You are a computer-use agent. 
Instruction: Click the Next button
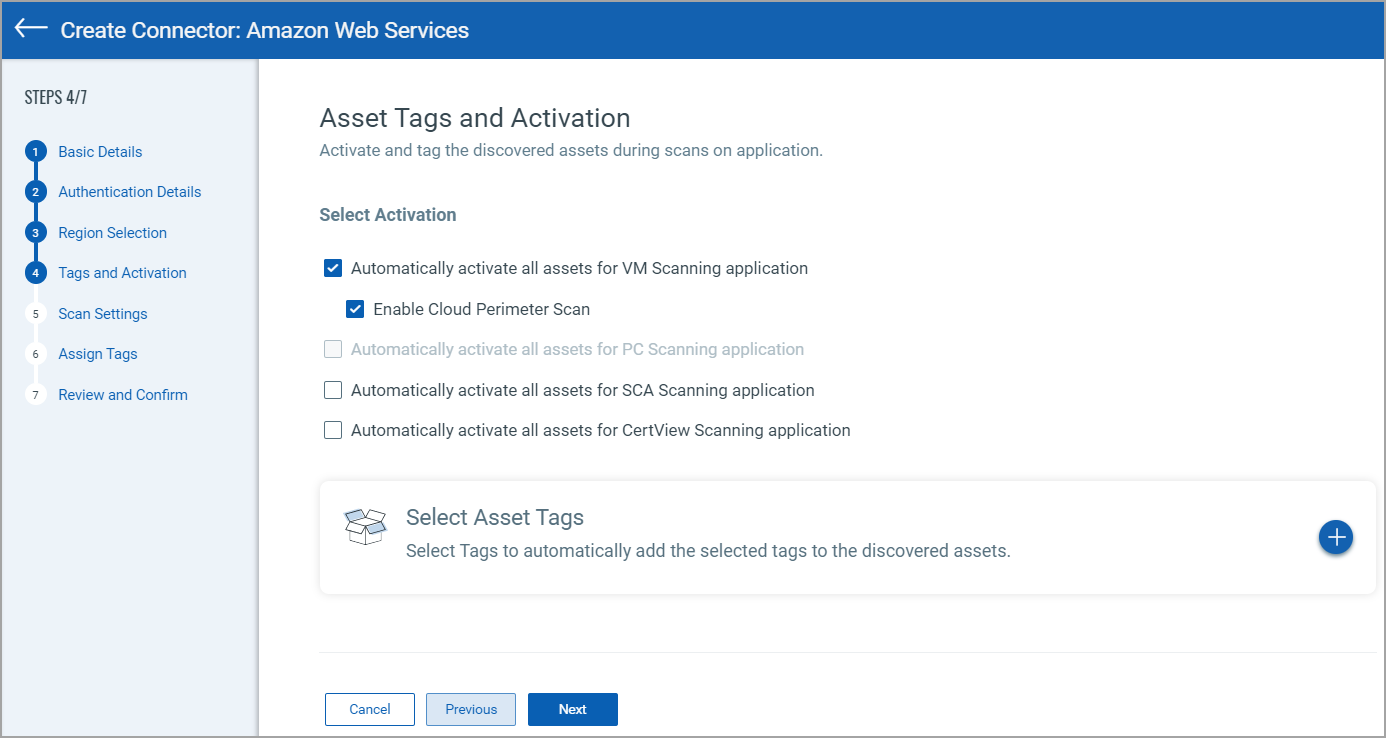(x=572, y=709)
